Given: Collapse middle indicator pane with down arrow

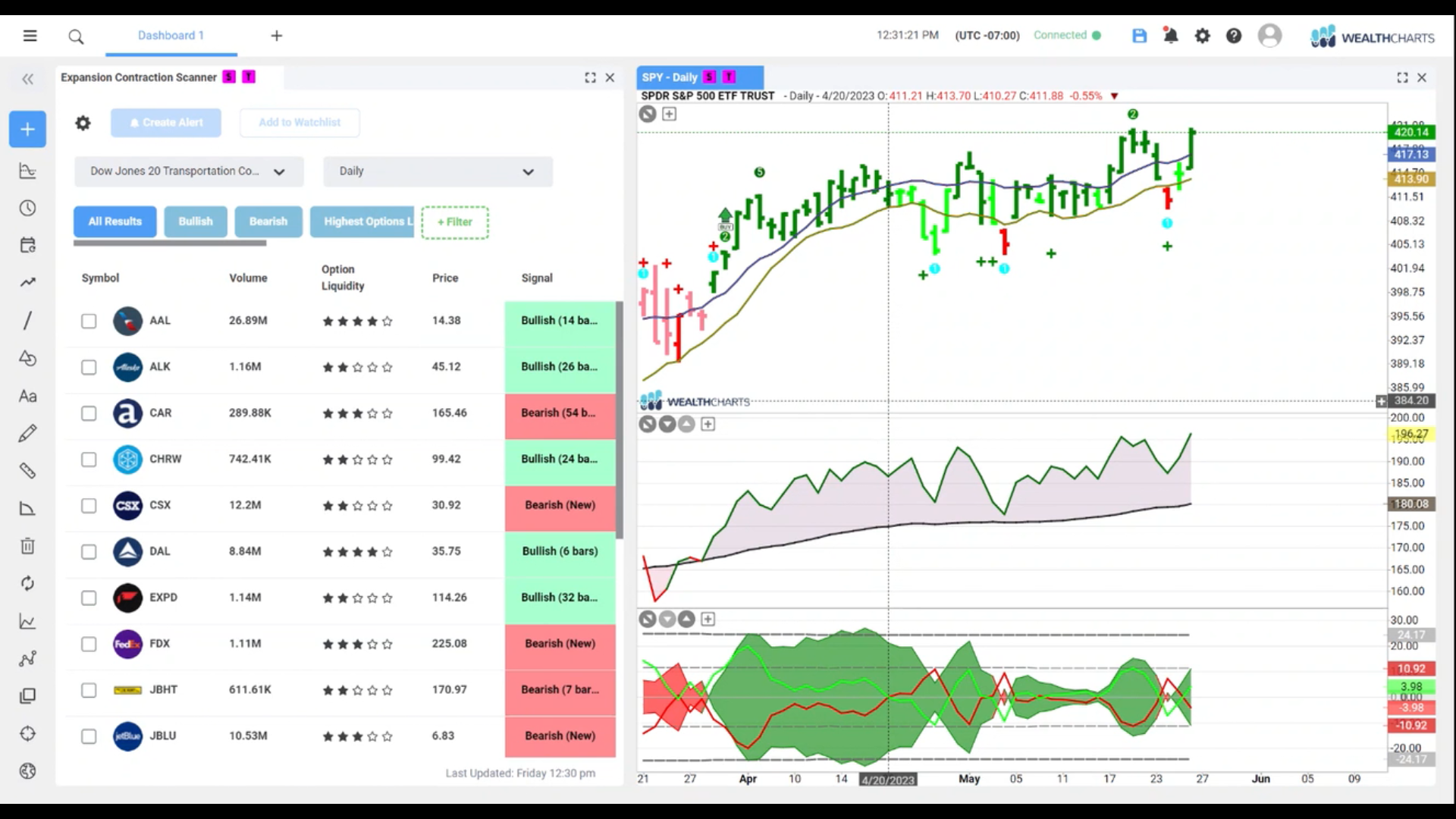Looking at the screenshot, I should coord(667,424).
